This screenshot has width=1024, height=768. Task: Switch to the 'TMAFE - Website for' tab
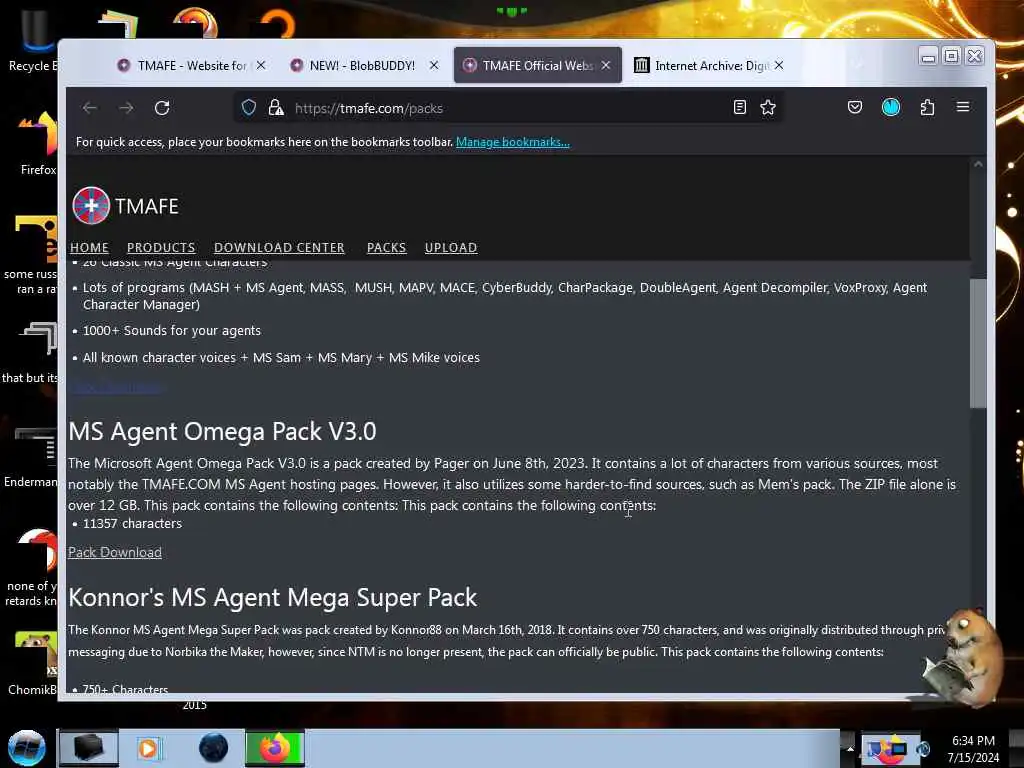click(189, 65)
